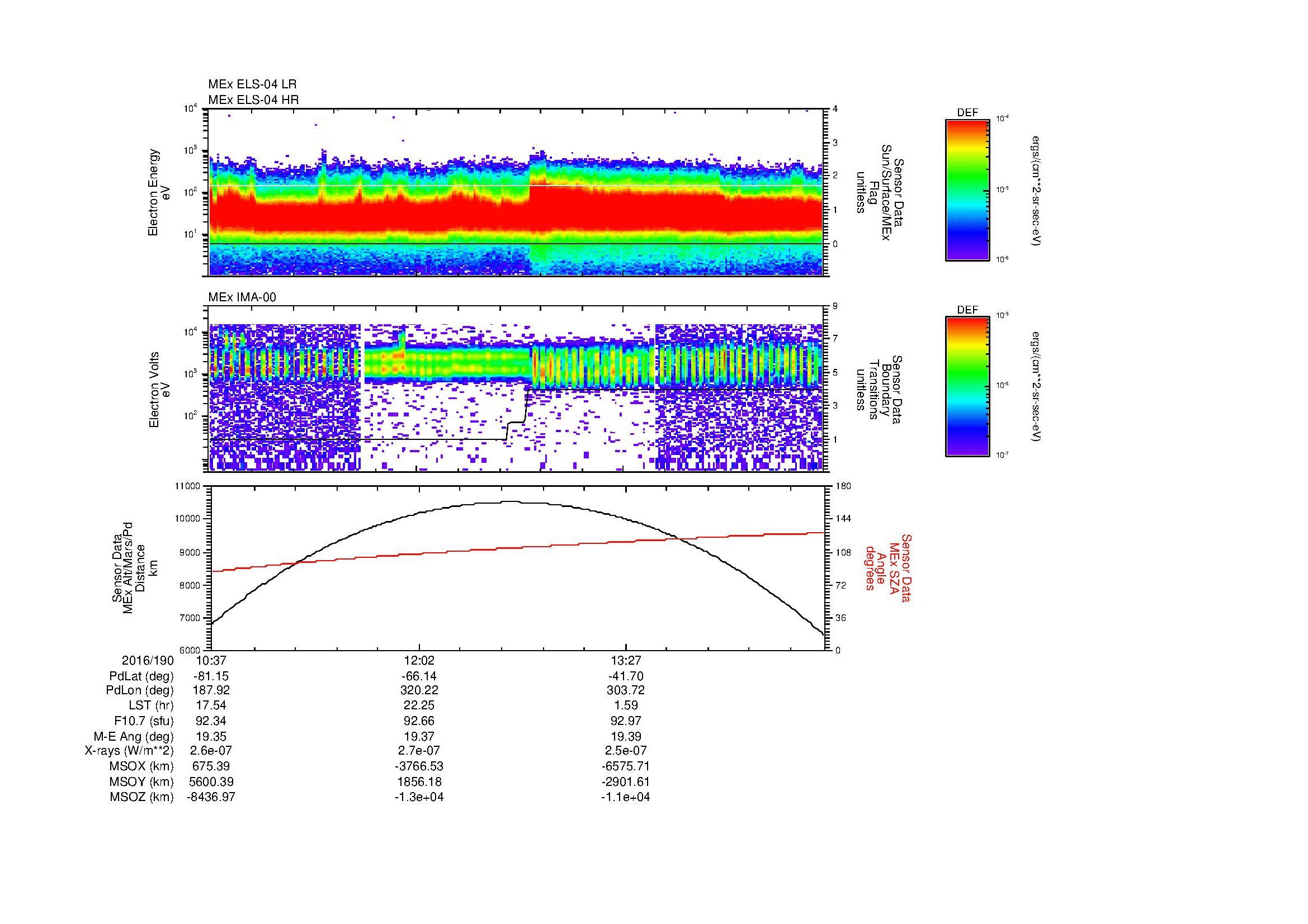This screenshot has width=1308, height=924.
Task: Click X-rays value '2.7e-07'
Action: tap(419, 751)
